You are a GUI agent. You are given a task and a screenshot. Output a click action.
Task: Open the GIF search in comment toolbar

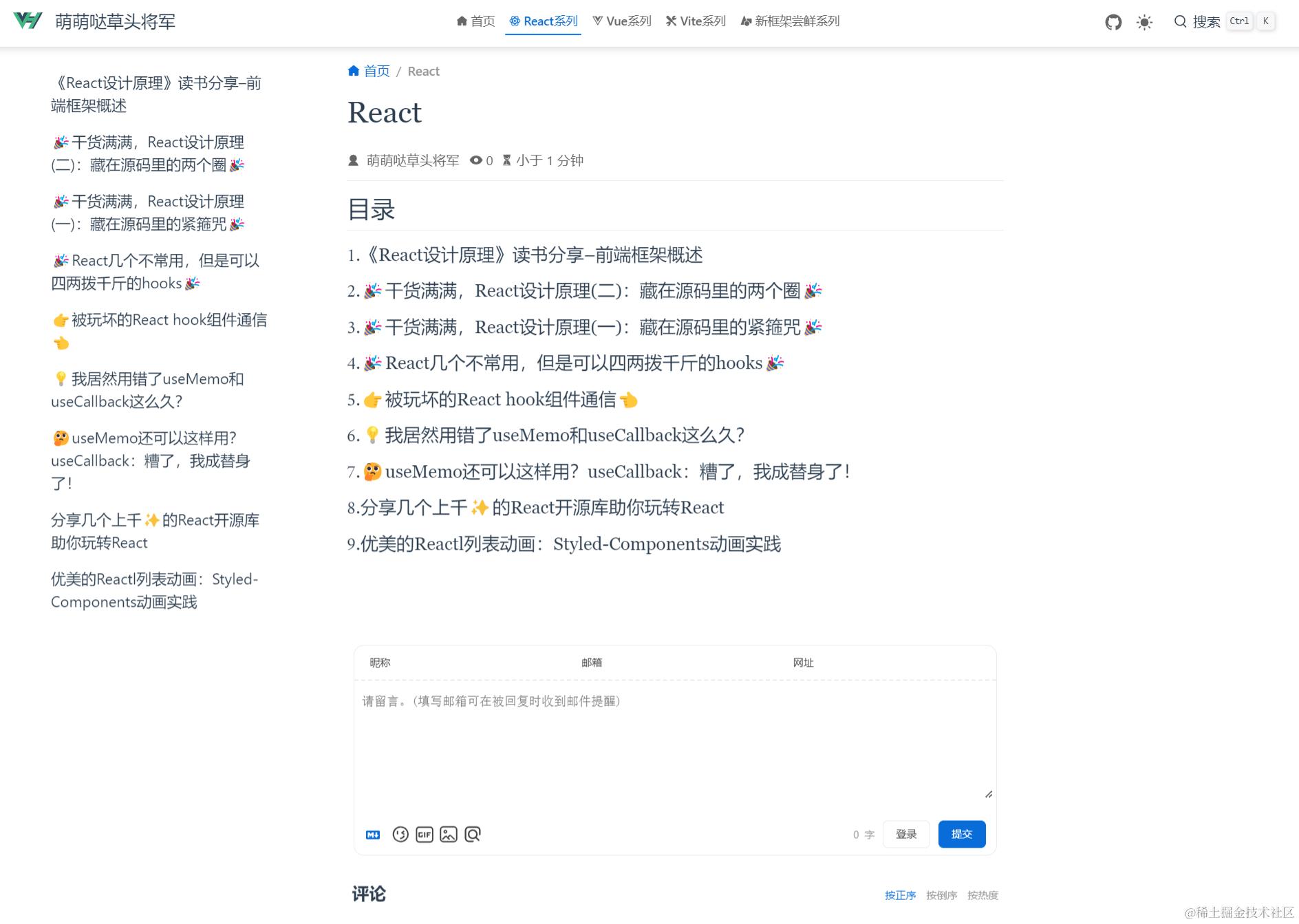click(425, 835)
